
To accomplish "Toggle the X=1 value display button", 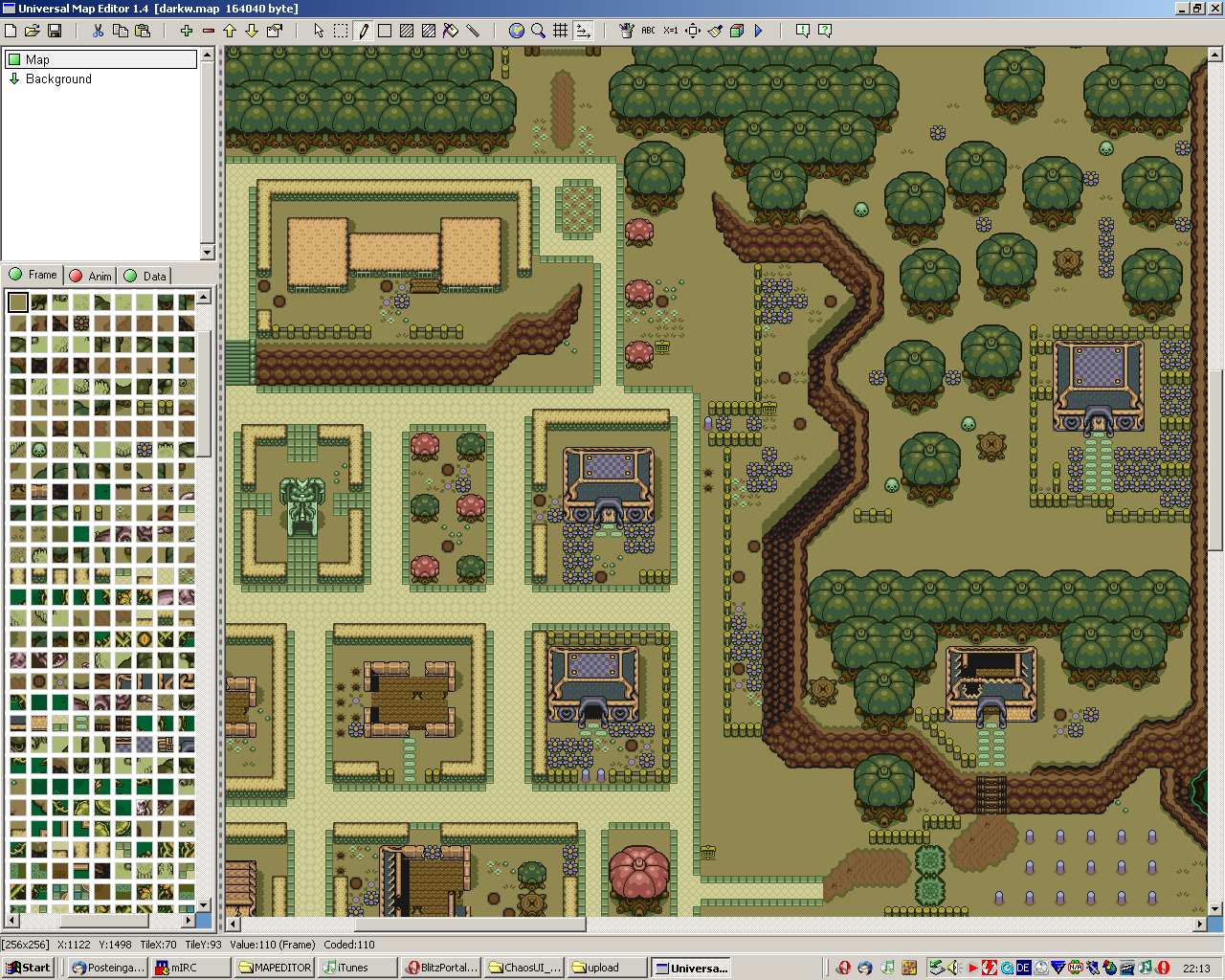I will click(x=670, y=31).
